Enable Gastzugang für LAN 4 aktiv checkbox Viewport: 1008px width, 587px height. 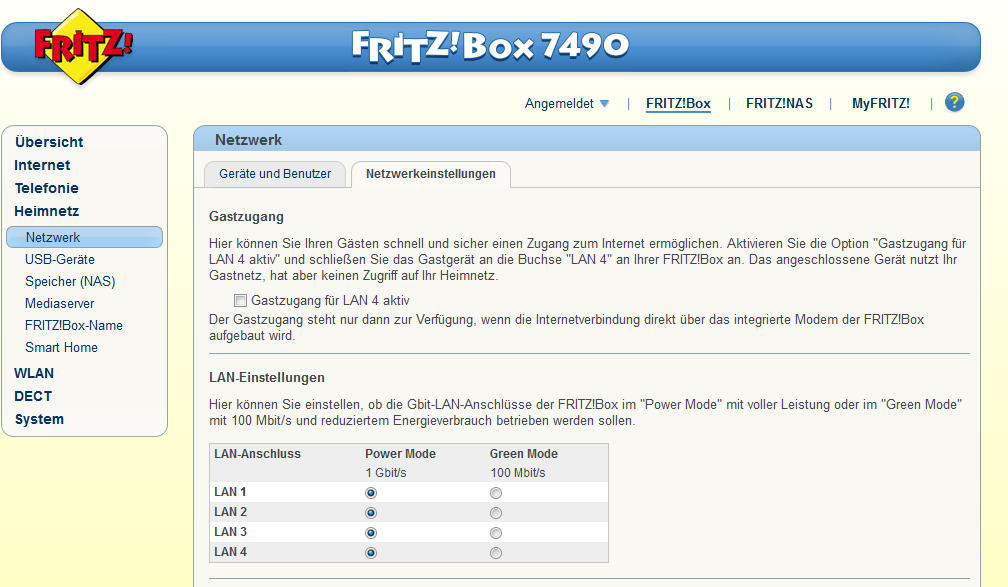point(240,300)
